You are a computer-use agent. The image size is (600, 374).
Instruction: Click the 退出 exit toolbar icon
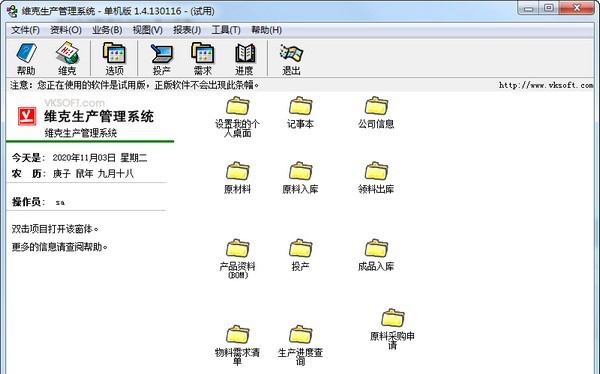tap(291, 59)
